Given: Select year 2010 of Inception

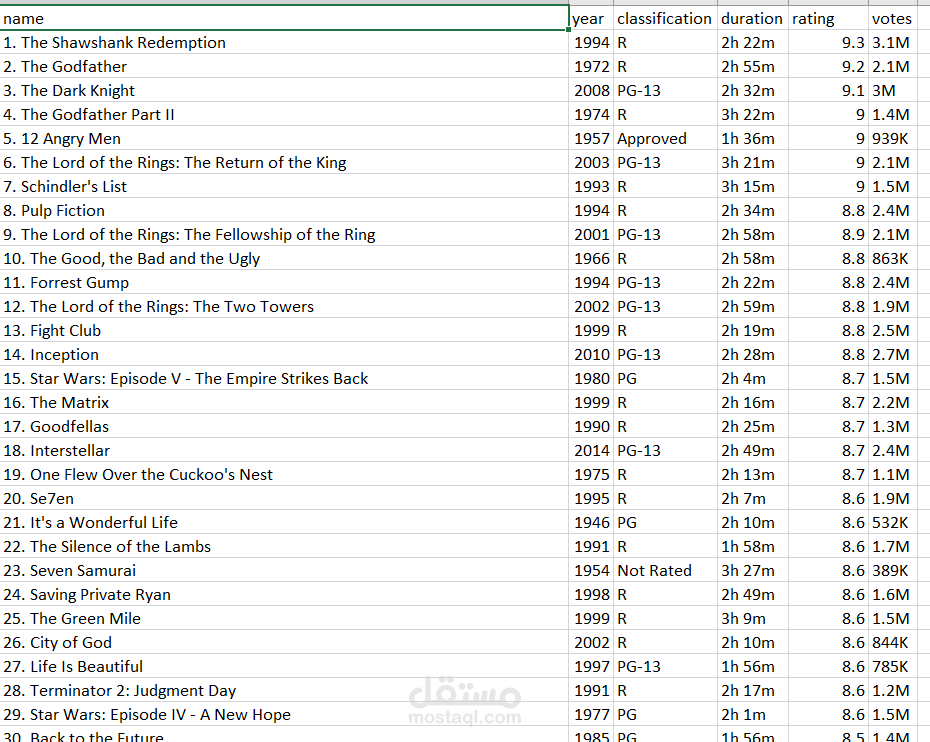Looking at the screenshot, I should pyautogui.click(x=591, y=355).
